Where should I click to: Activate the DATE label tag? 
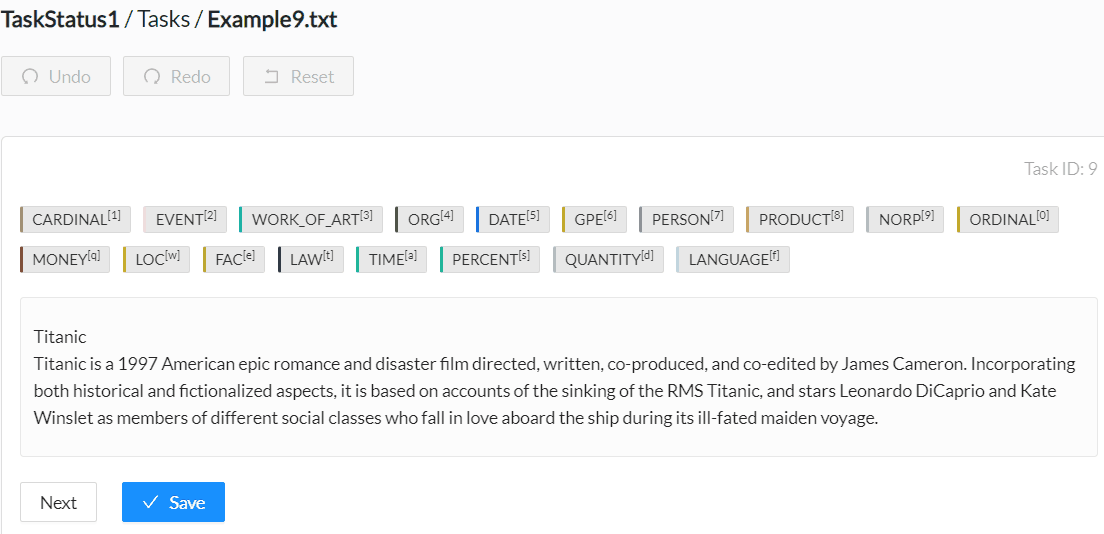click(x=513, y=219)
